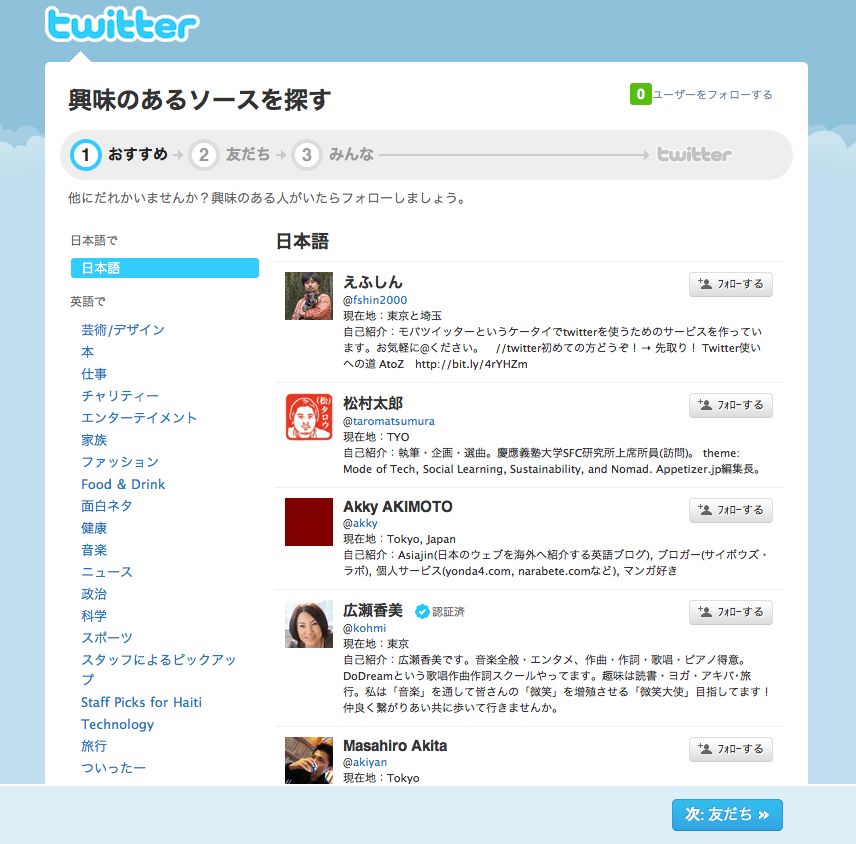Open the 面白ネタ category

pos(106,506)
